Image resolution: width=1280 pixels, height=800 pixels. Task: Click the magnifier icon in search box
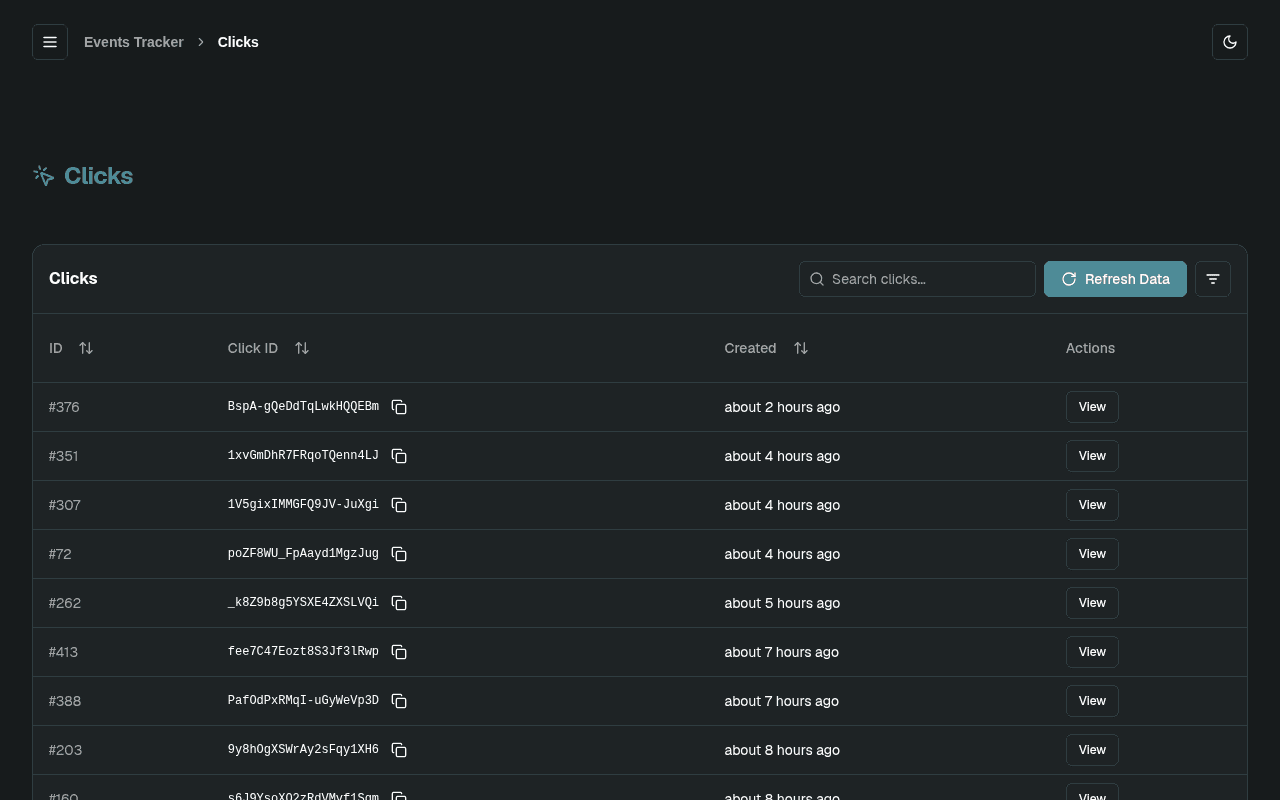[817, 279]
